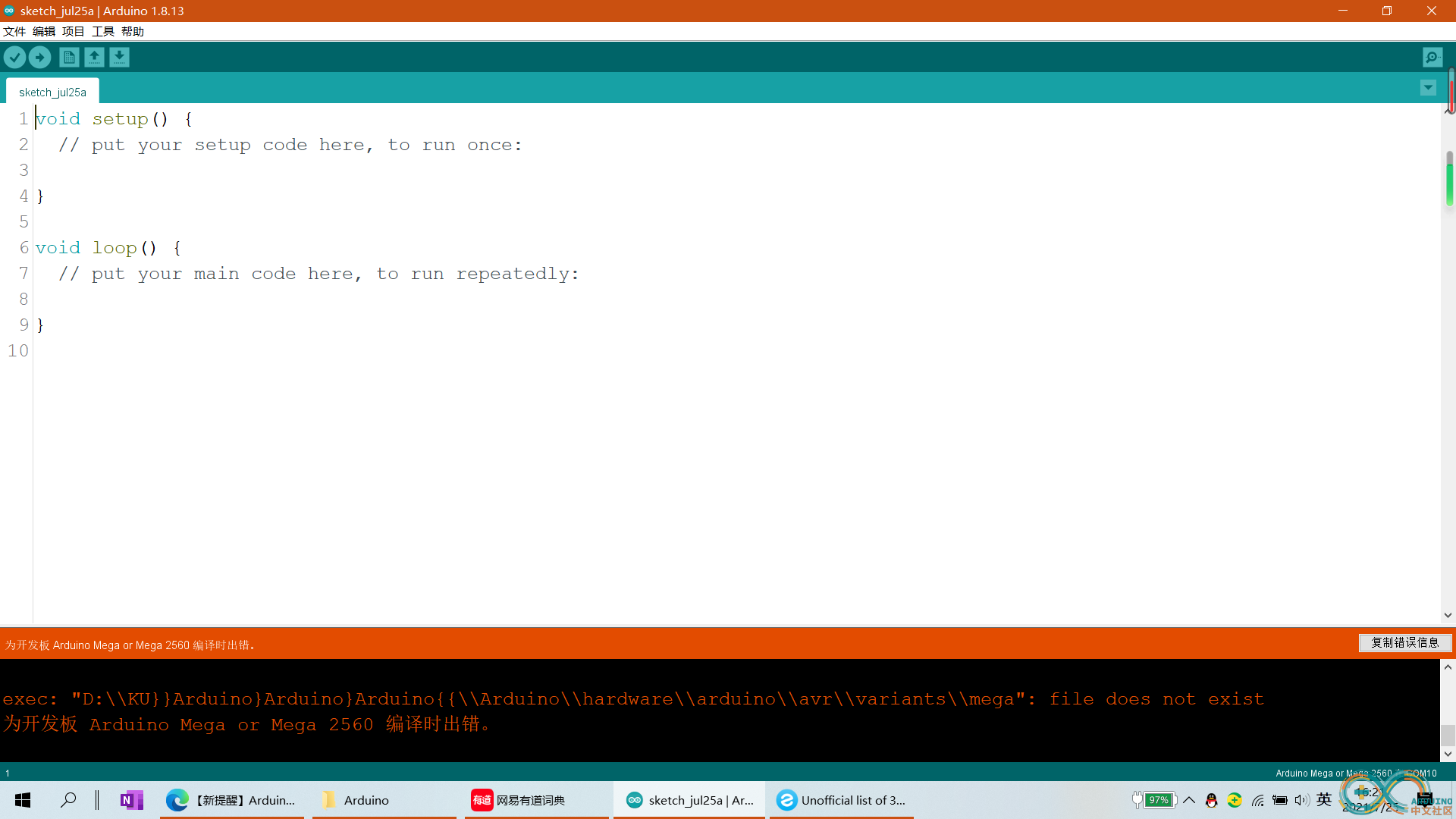Open Windows taskbar search
The height and width of the screenshot is (819, 1456).
[68, 800]
